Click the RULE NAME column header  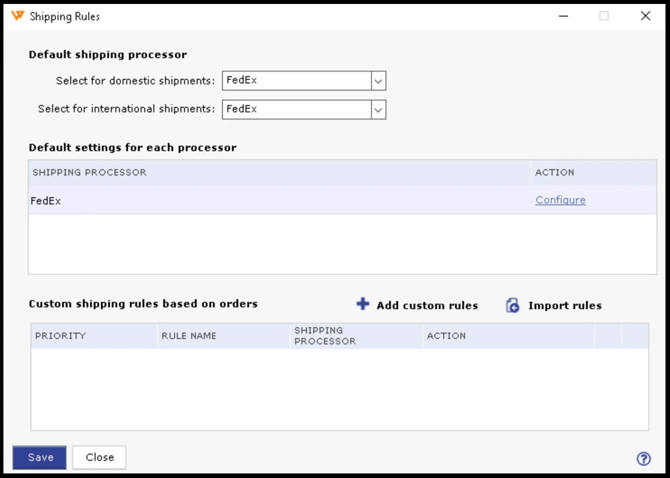189,336
